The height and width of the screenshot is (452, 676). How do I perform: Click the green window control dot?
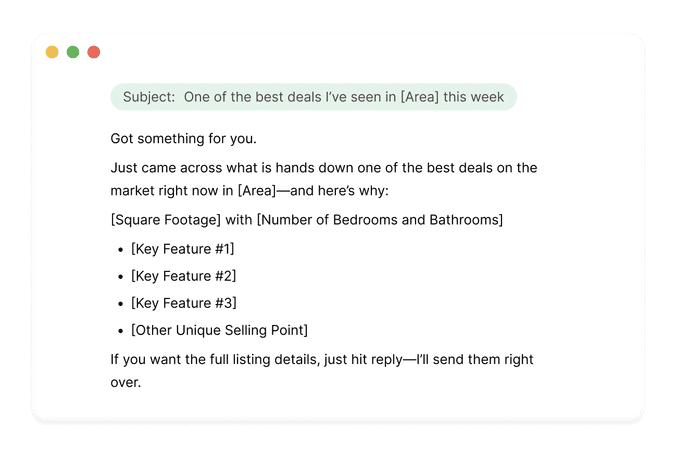coord(73,52)
